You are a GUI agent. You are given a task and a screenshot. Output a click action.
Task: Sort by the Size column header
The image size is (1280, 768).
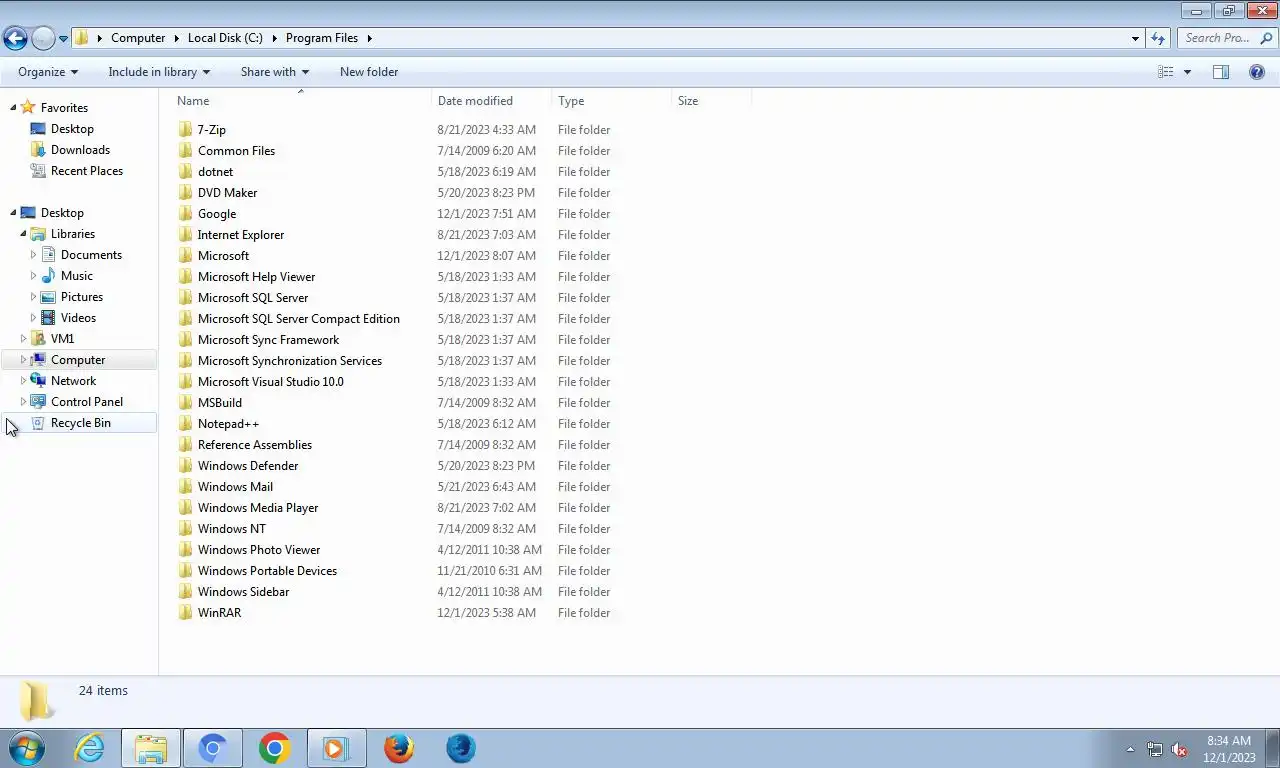[711, 101]
